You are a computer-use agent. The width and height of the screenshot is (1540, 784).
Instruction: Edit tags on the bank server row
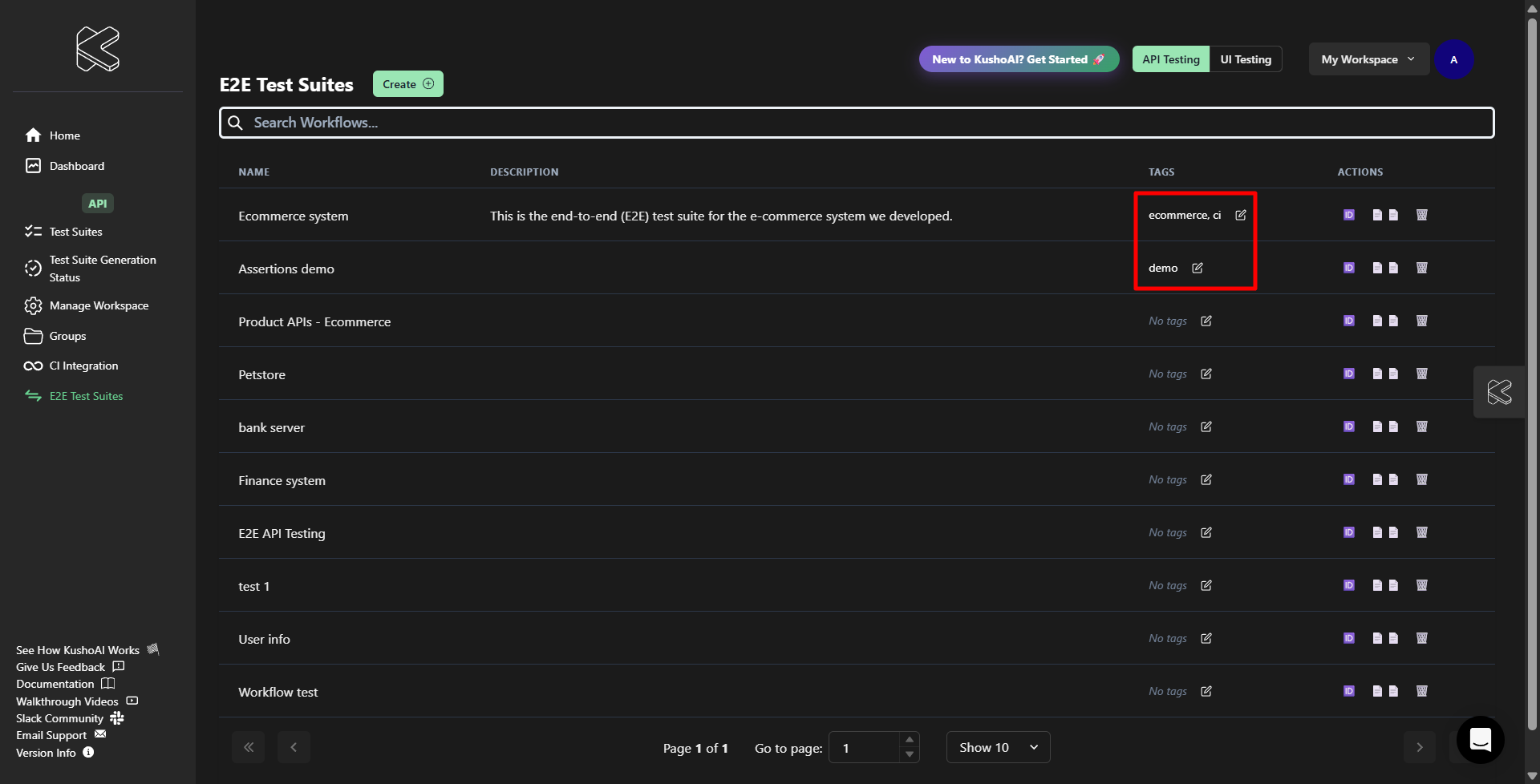[x=1206, y=426]
